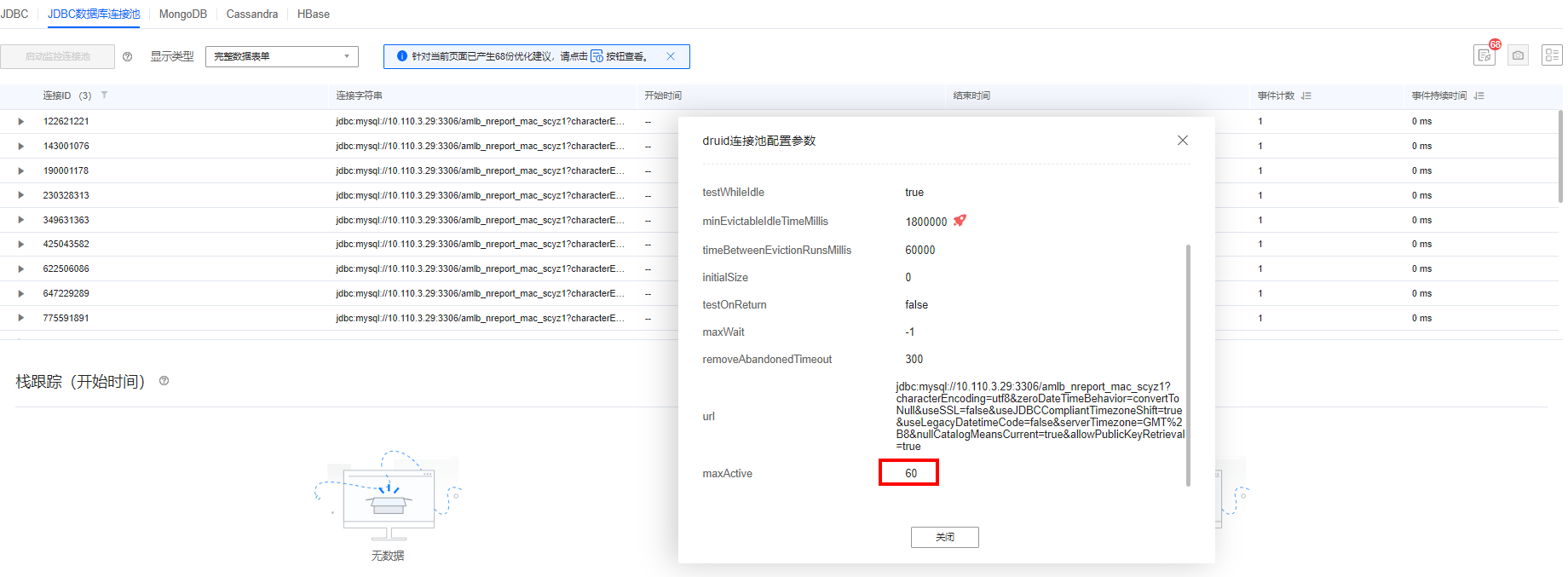Click the list layout icon at top right
Screen dimensions: 1568x577
1552,55
